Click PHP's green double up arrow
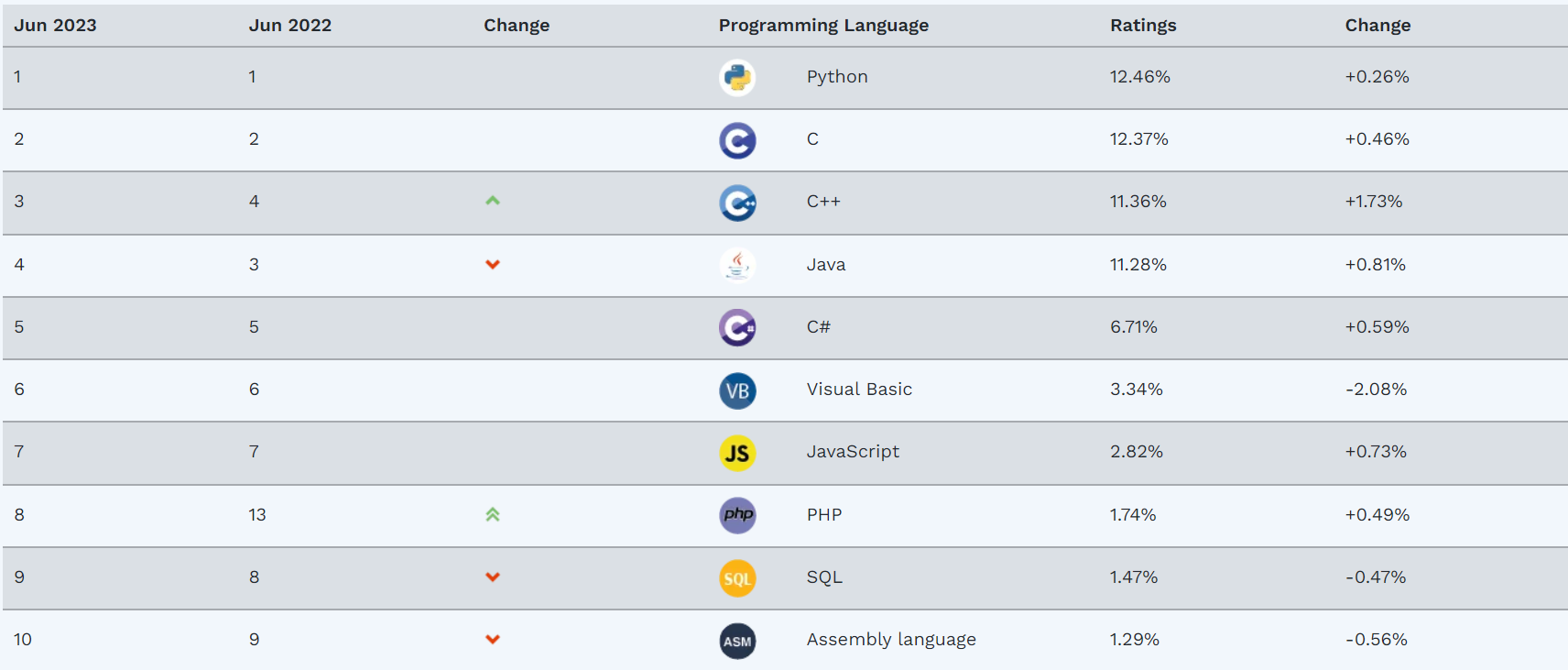This screenshot has width=1568, height=670. (493, 515)
